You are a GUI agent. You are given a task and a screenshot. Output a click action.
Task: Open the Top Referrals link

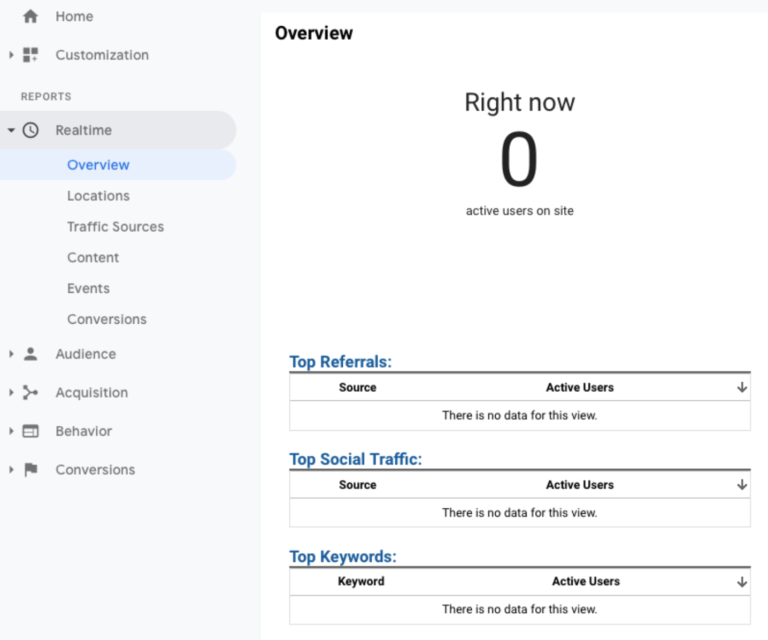(x=340, y=362)
